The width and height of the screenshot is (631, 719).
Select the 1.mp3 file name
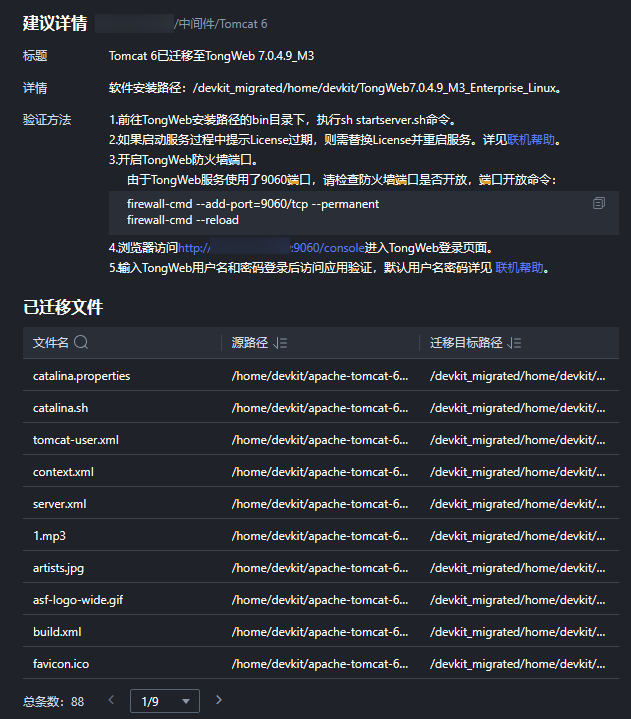(50, 536)
